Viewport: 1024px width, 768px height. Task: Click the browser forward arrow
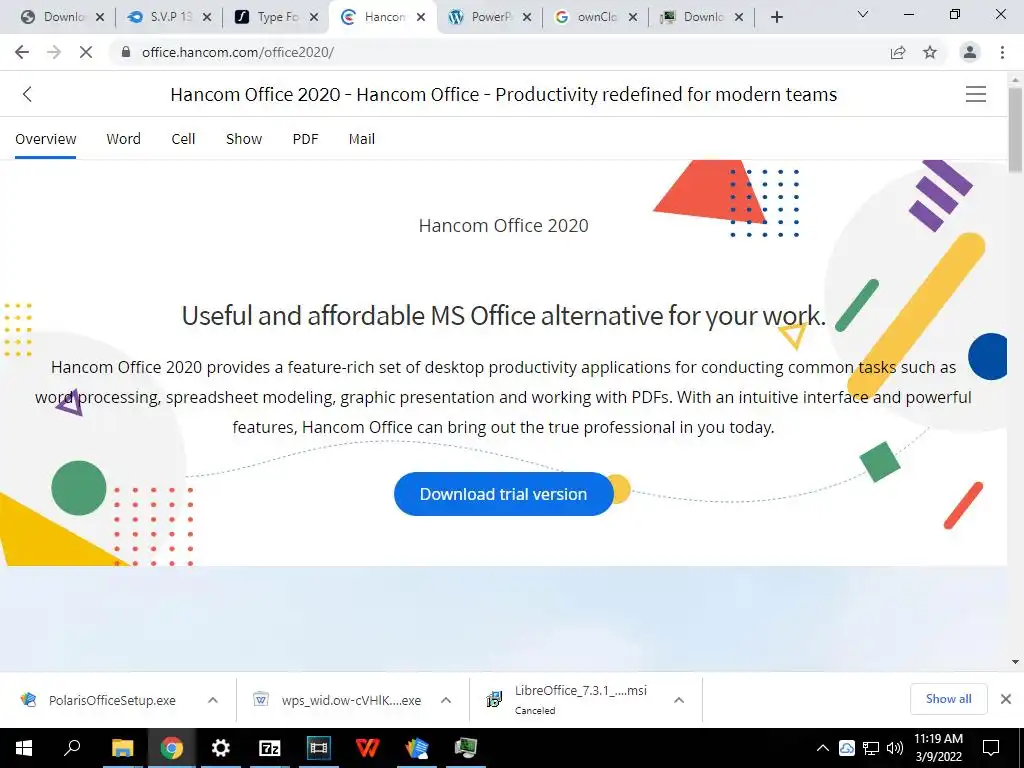click(54, 52)
